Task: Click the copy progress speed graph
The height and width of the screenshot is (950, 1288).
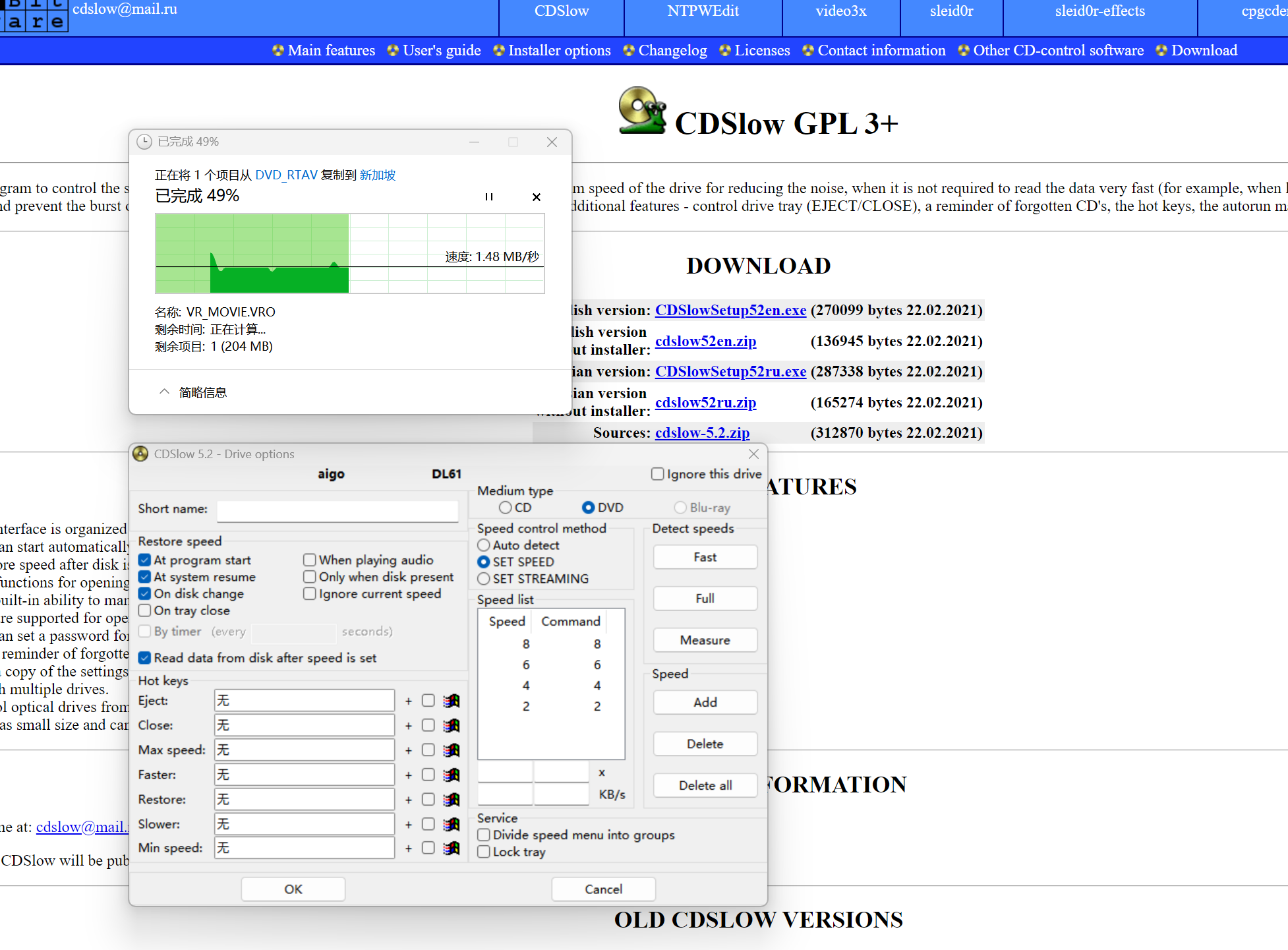Action: pos(350,253)
